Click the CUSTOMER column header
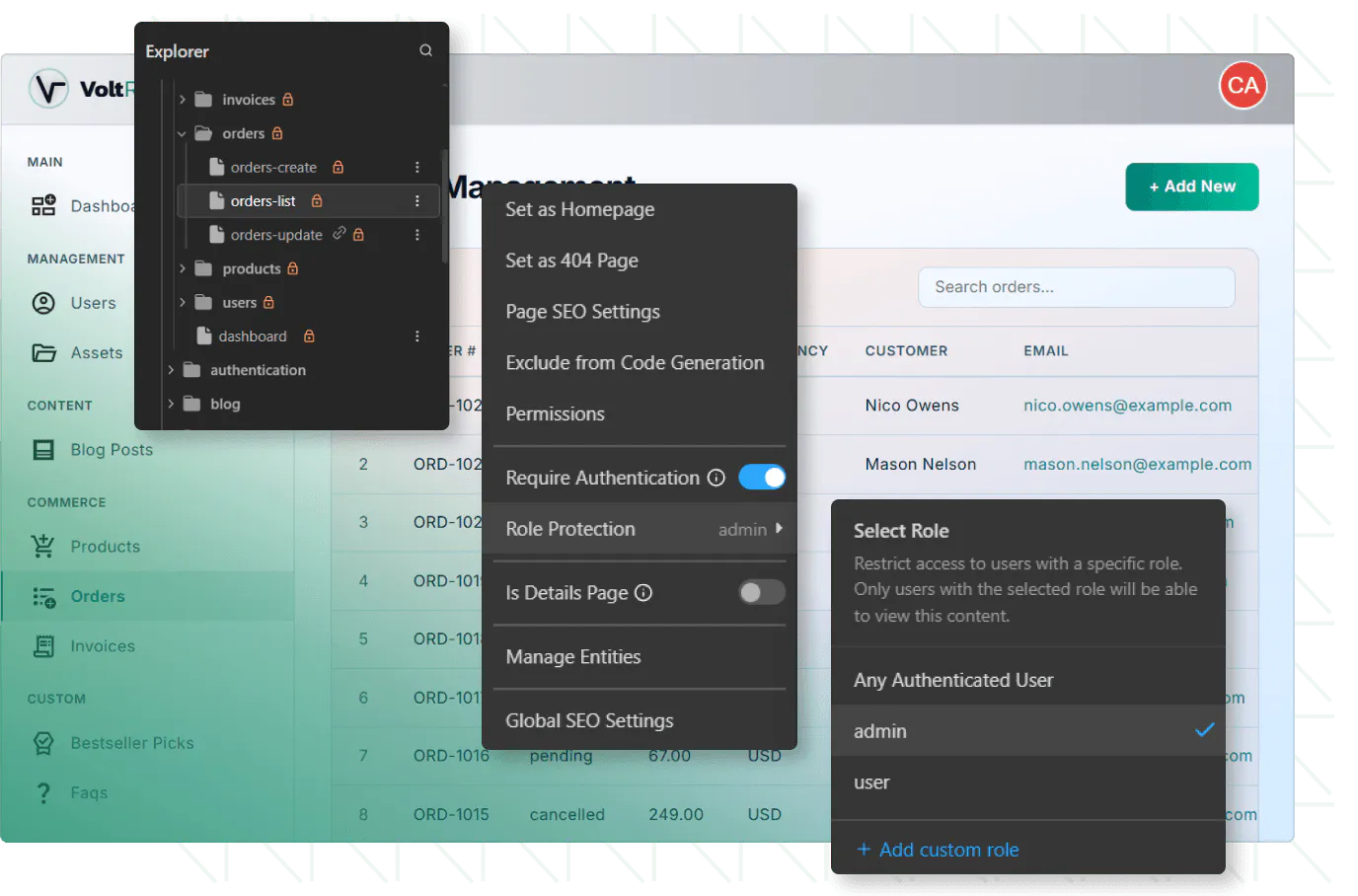 pos(906,351)
